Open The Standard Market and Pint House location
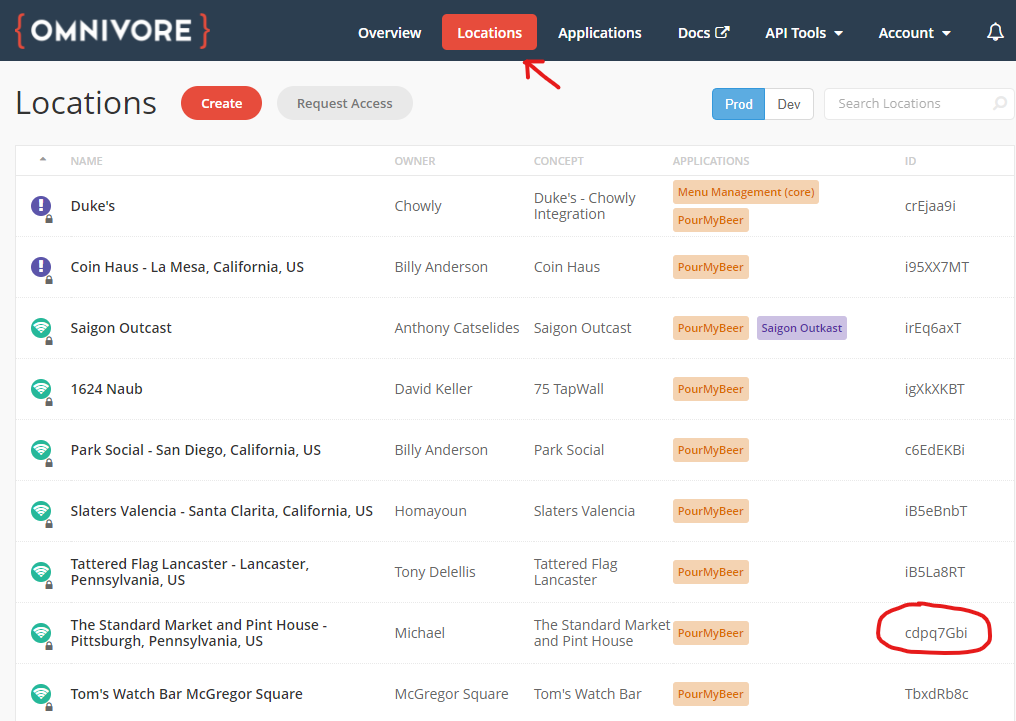The height and width of the screenshot is (721, 1016). click(x=199, y=633)
